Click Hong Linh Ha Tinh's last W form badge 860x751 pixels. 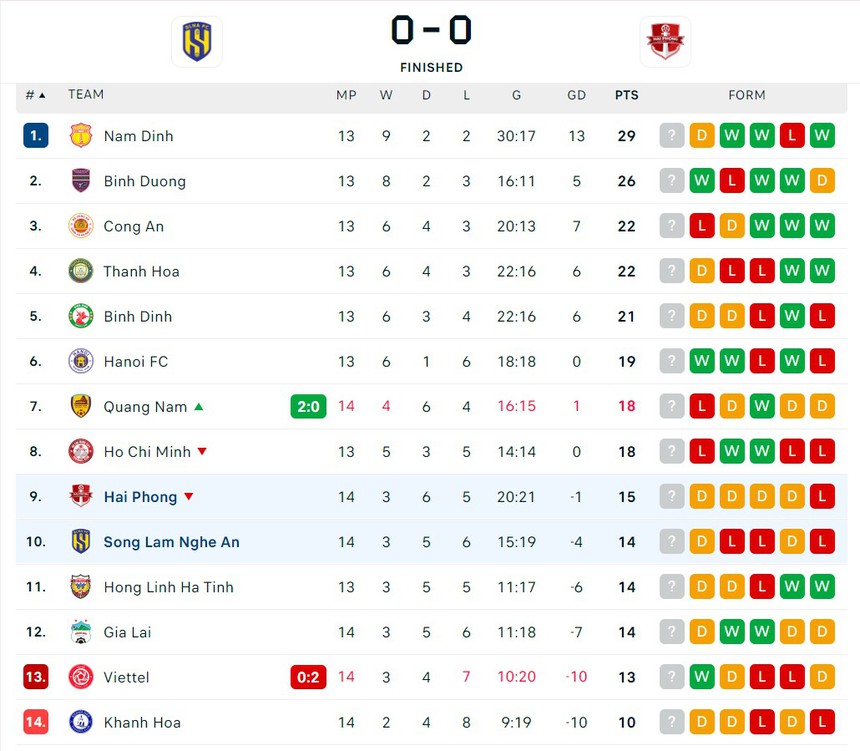point(822,587)
